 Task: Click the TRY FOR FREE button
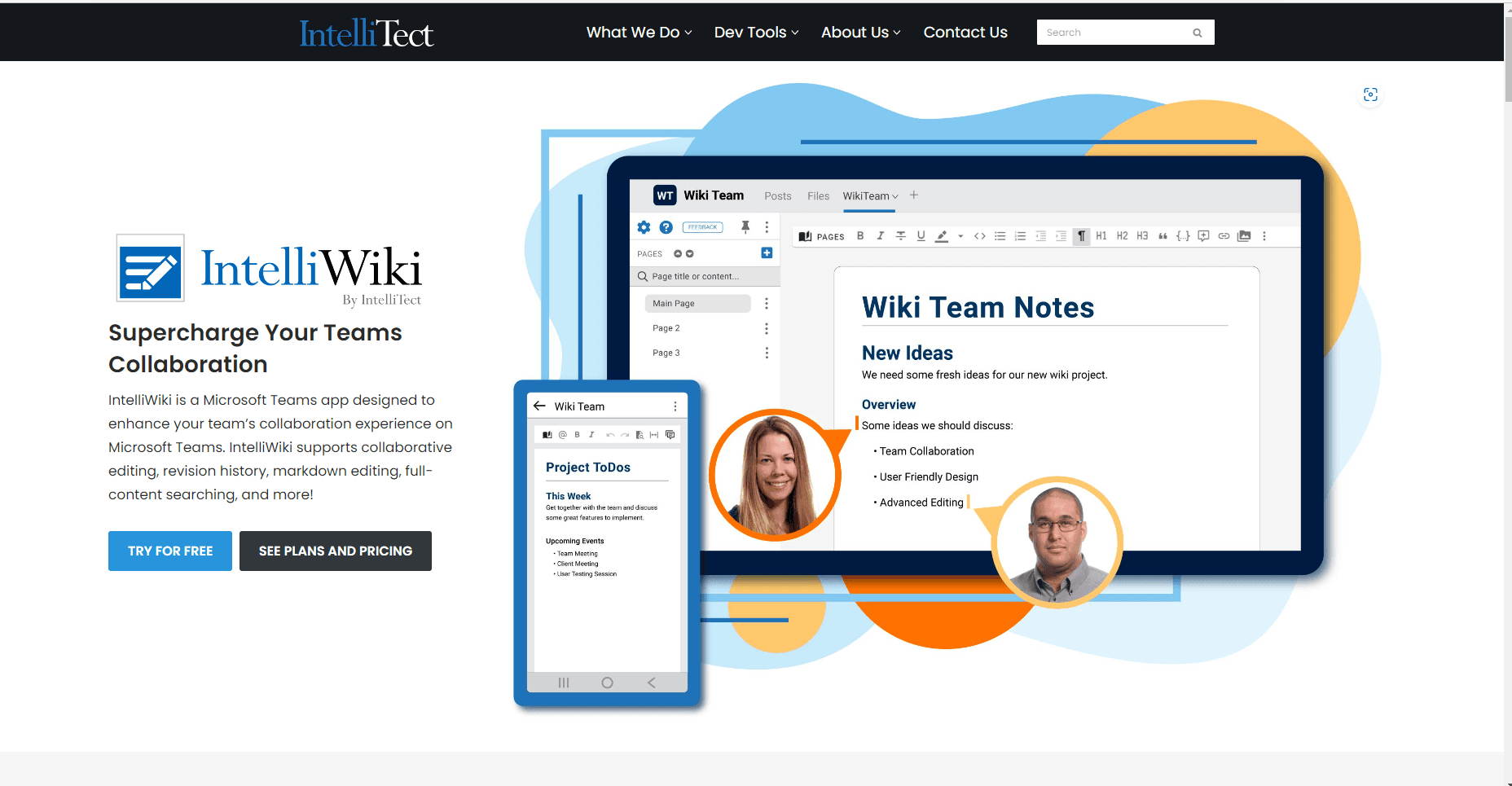pyautogui.click(x=170, y=551)
